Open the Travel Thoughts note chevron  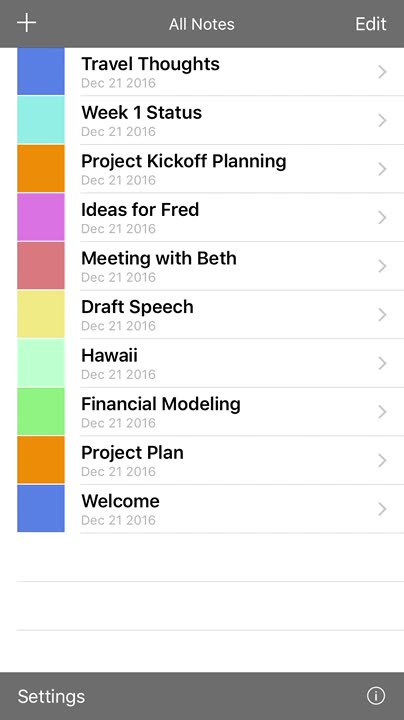point(382,72)
